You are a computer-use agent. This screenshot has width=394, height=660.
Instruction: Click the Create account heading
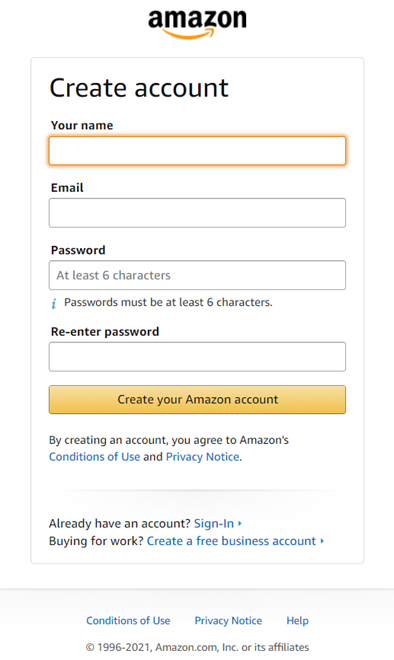click(139, 88)
